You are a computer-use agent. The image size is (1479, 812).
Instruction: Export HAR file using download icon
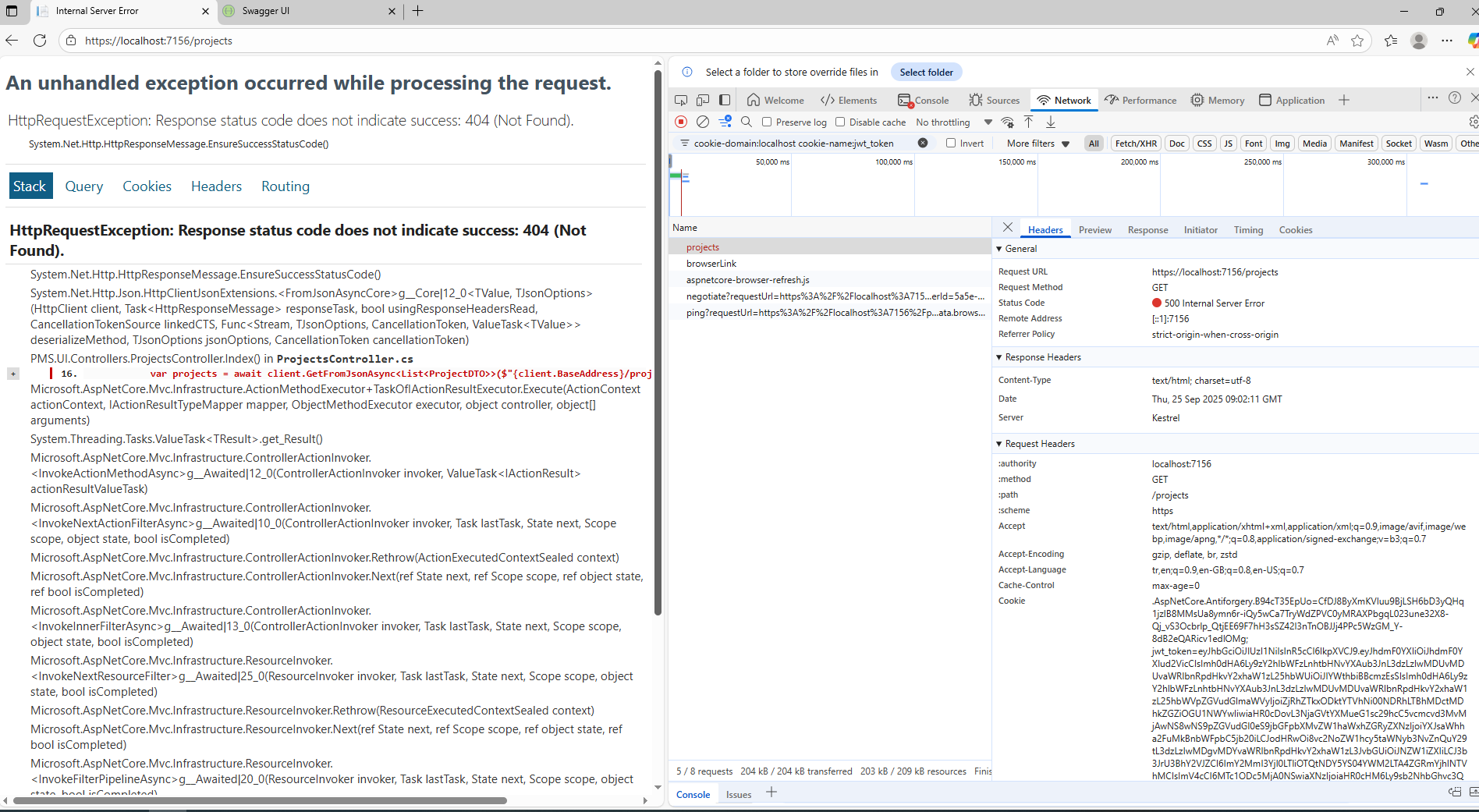(1051, 122)
